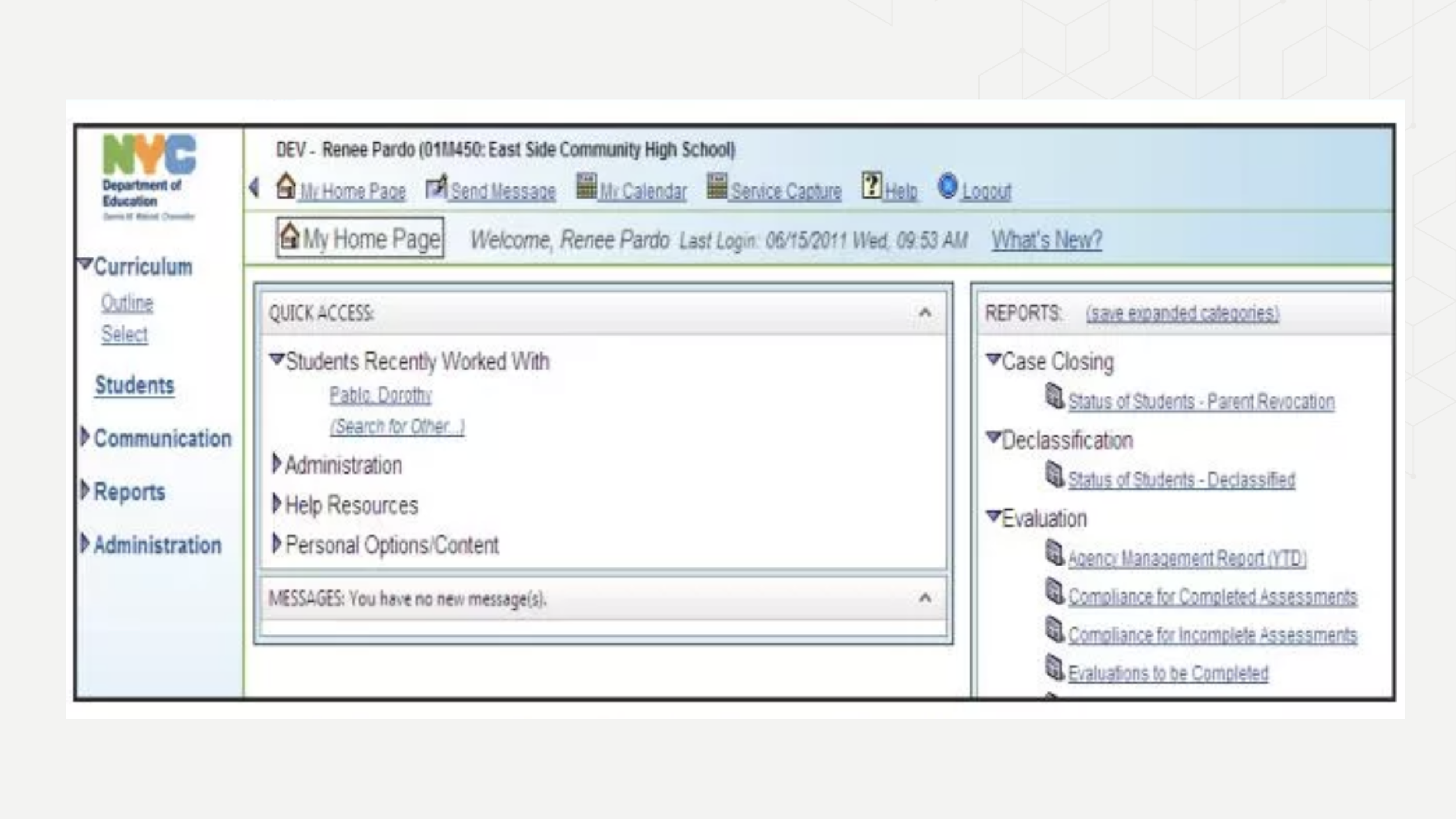Click the Service Capture icon
The width and height of the screenshot is (1456, 819).
pos(717,186)
